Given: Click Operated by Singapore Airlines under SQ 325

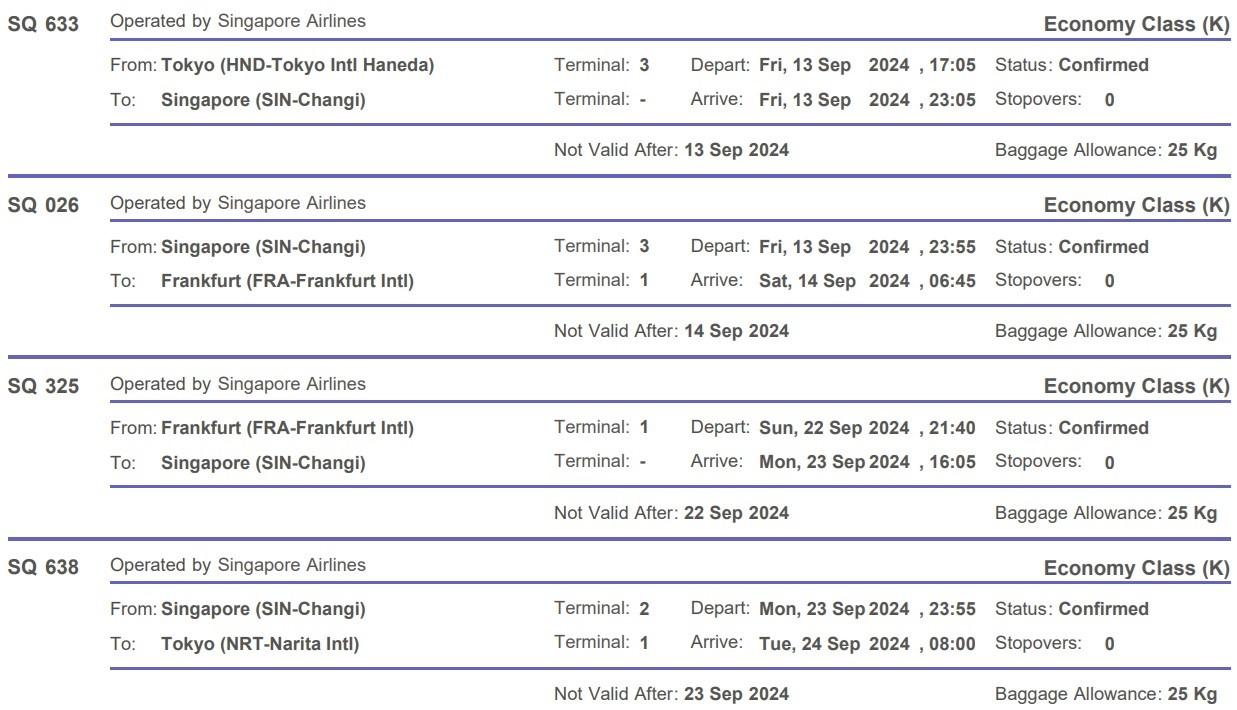Looking at the screenshot, I should point(238,384).
